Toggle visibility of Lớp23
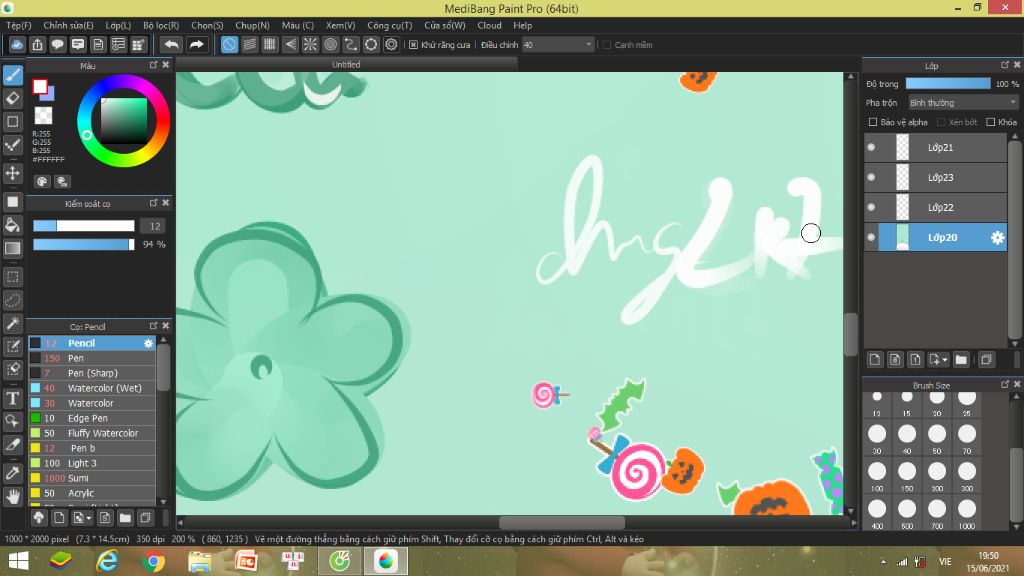Image resolution: width=1024 pixels, height=576 pixels. [x=871, y=178]
